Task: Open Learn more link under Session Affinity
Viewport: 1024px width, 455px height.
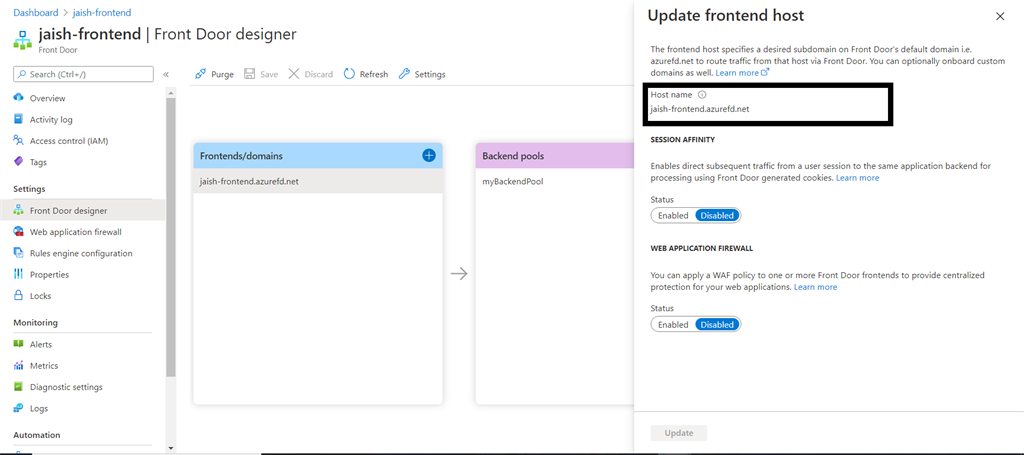Action: pos(857,178)
